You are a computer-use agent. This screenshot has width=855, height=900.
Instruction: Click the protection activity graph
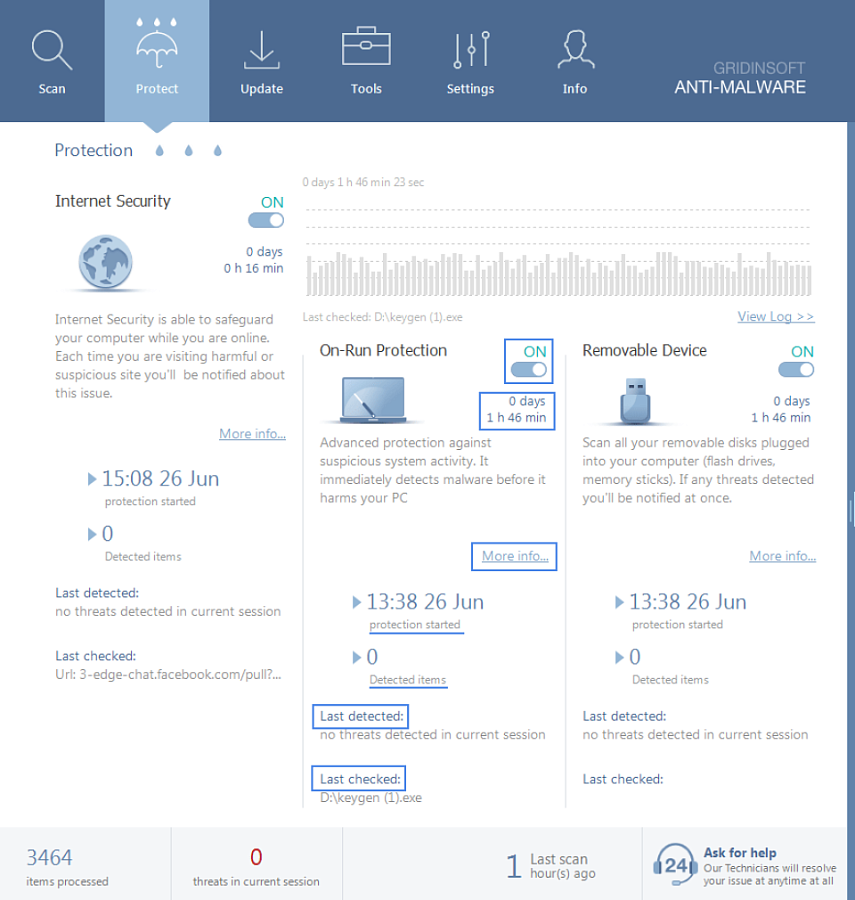558,253
